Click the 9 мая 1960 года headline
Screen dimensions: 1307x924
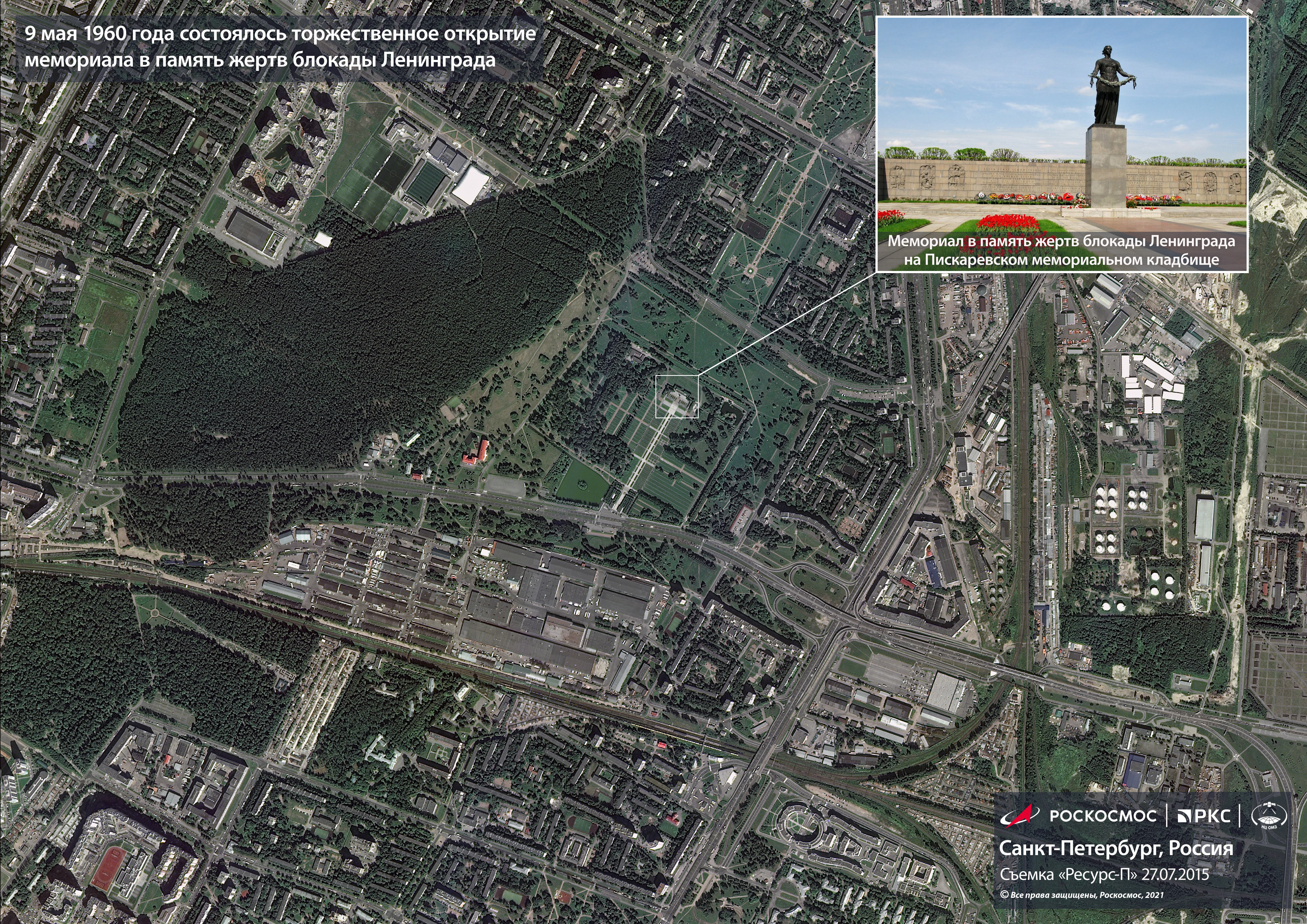(280, 34)
